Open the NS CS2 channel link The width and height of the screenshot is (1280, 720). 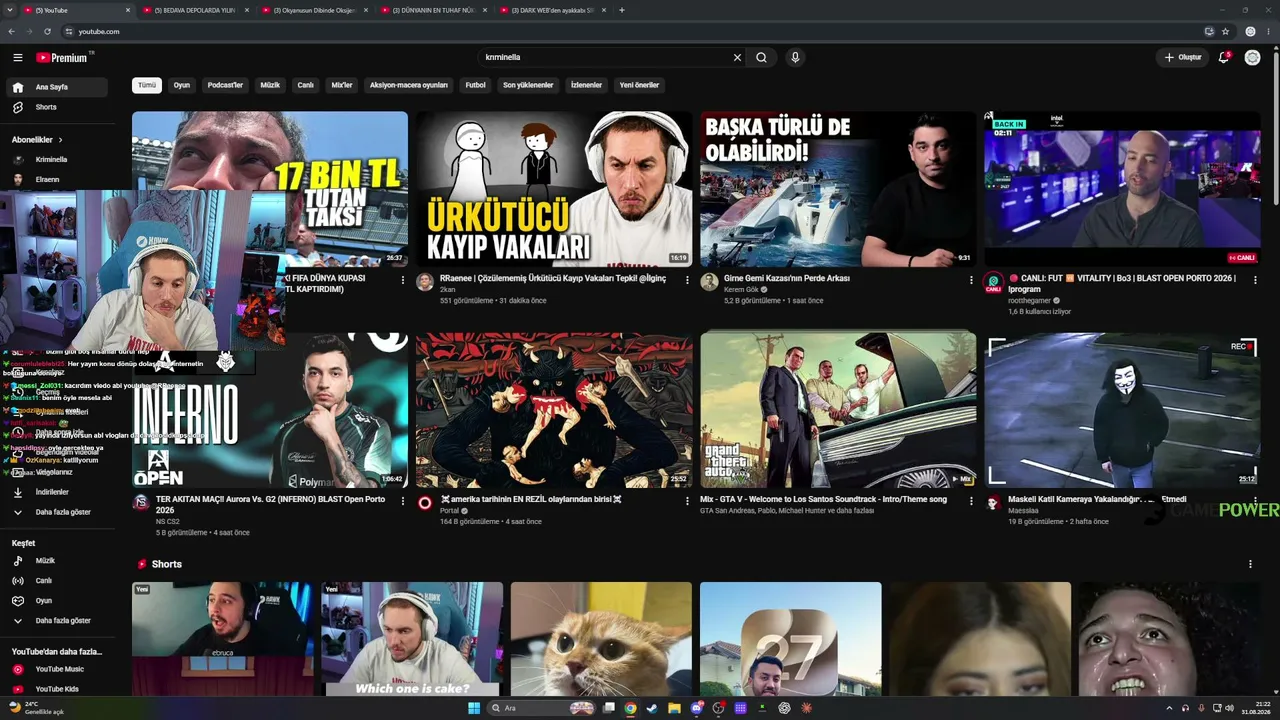pos(168,522)
